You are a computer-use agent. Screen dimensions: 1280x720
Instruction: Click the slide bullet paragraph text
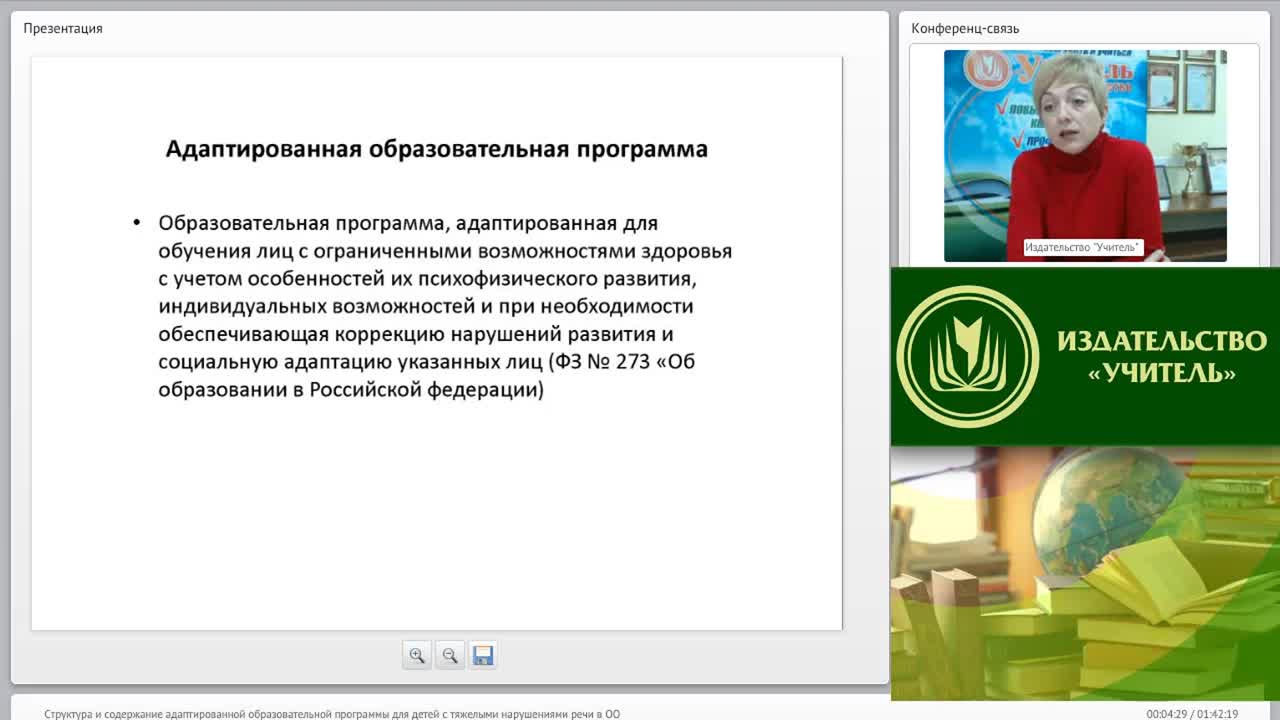pyautogui.click(x=445, y=306)
